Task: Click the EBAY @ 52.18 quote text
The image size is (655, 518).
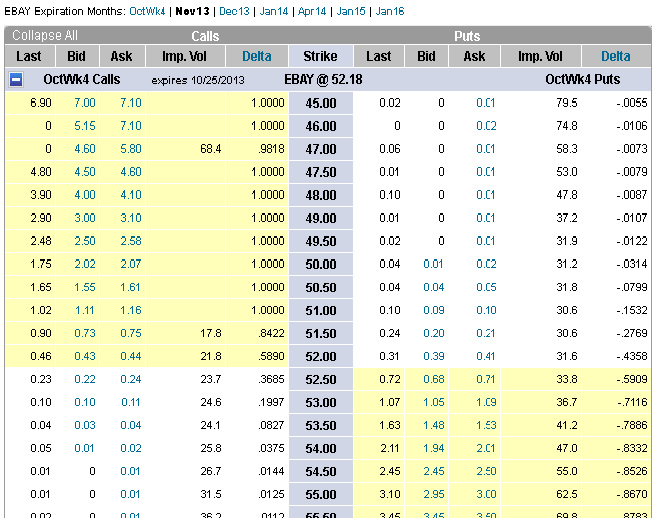Action: click(323, 79)
